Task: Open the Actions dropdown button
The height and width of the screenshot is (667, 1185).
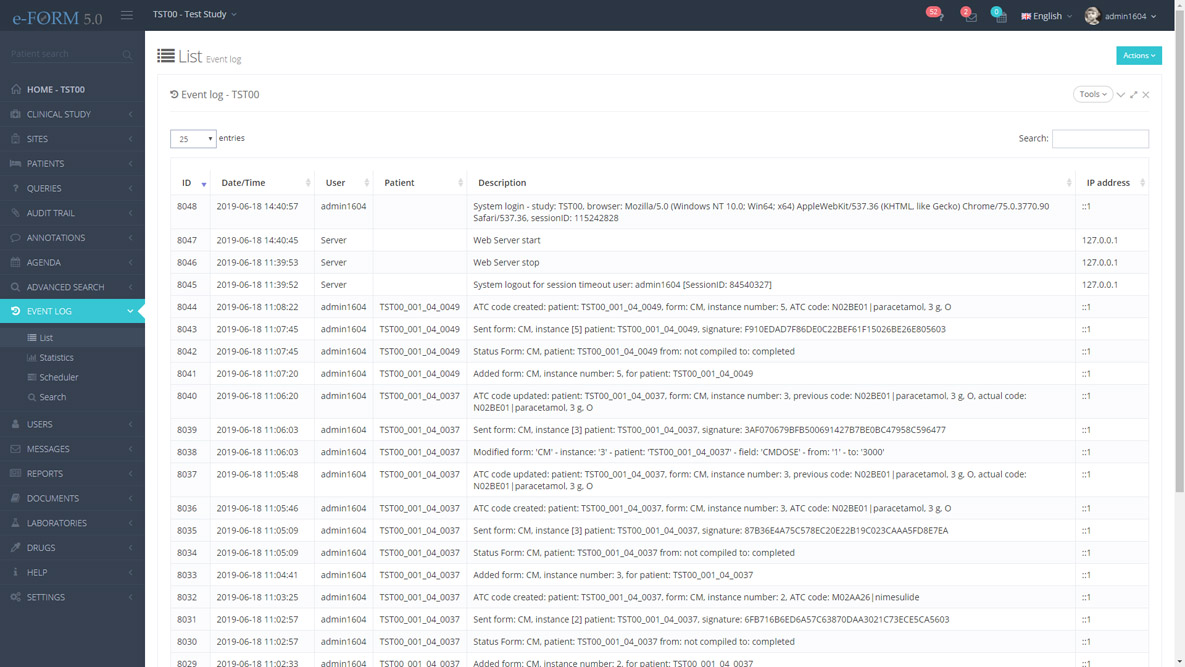Action: click(x=1139, y=55)
